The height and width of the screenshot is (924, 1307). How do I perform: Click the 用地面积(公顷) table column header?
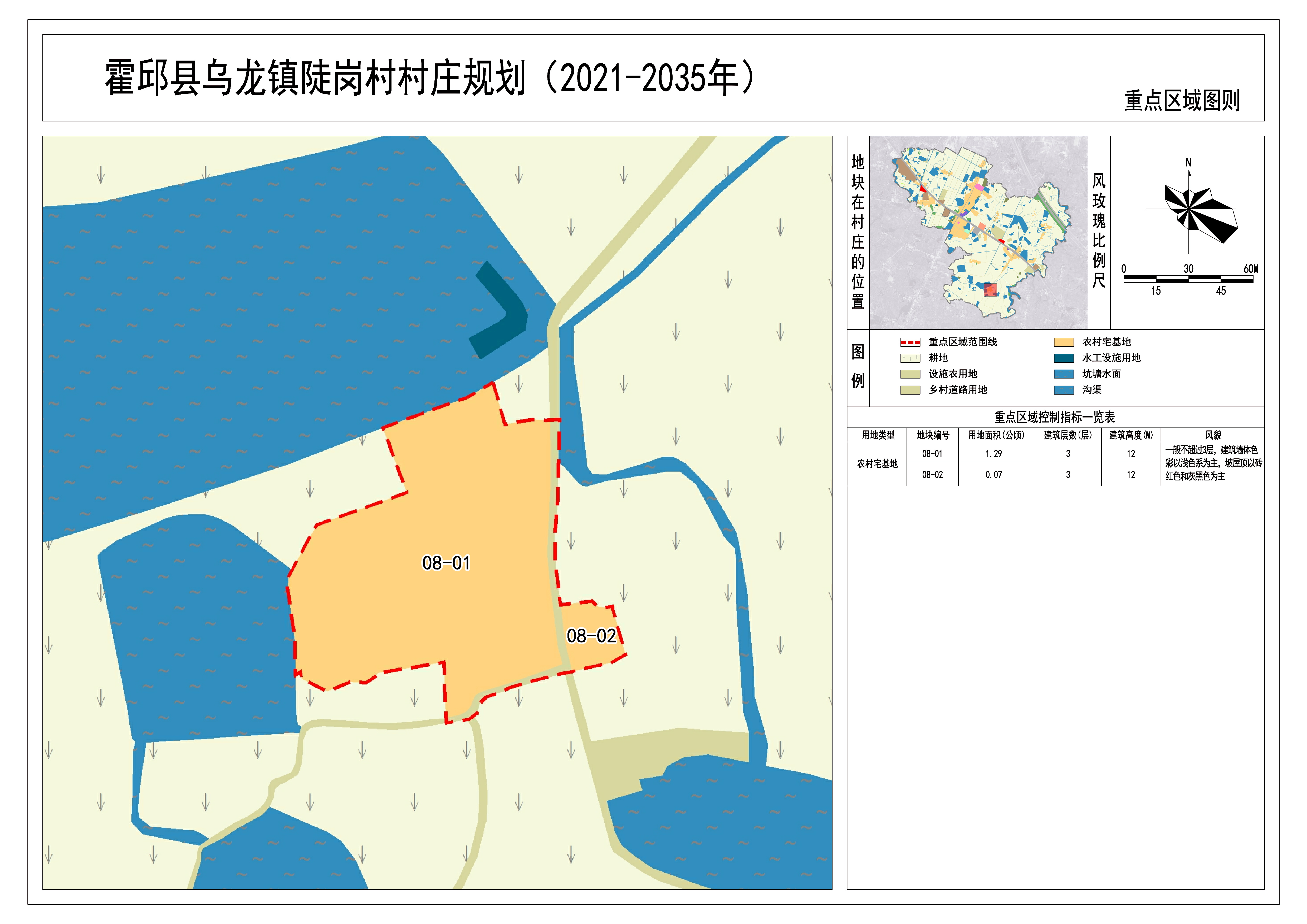coord(996,435)
